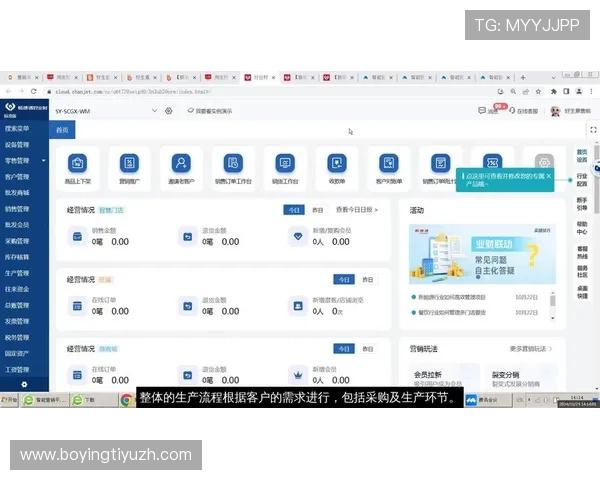This screenshot has height=480, width=600.
Task: Select 今日 toggle in second 经营情况 panel
Action: (x=344, y=279)
